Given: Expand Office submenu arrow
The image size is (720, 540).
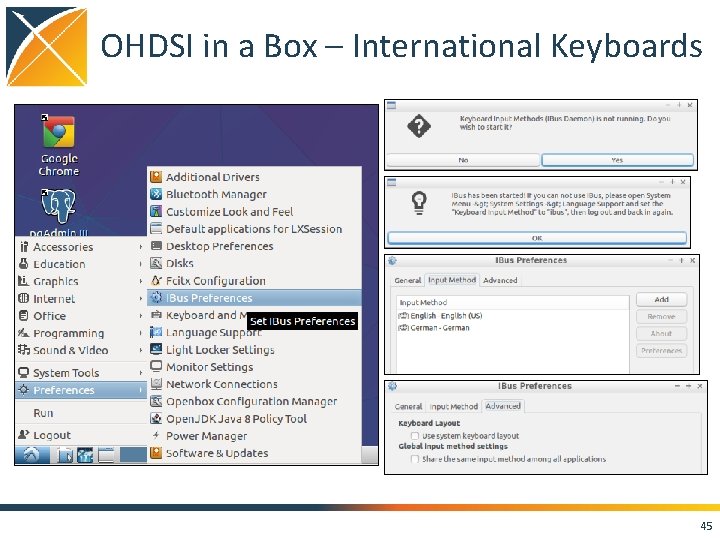Looking at the screenshot, I should [x=141, y=316].
